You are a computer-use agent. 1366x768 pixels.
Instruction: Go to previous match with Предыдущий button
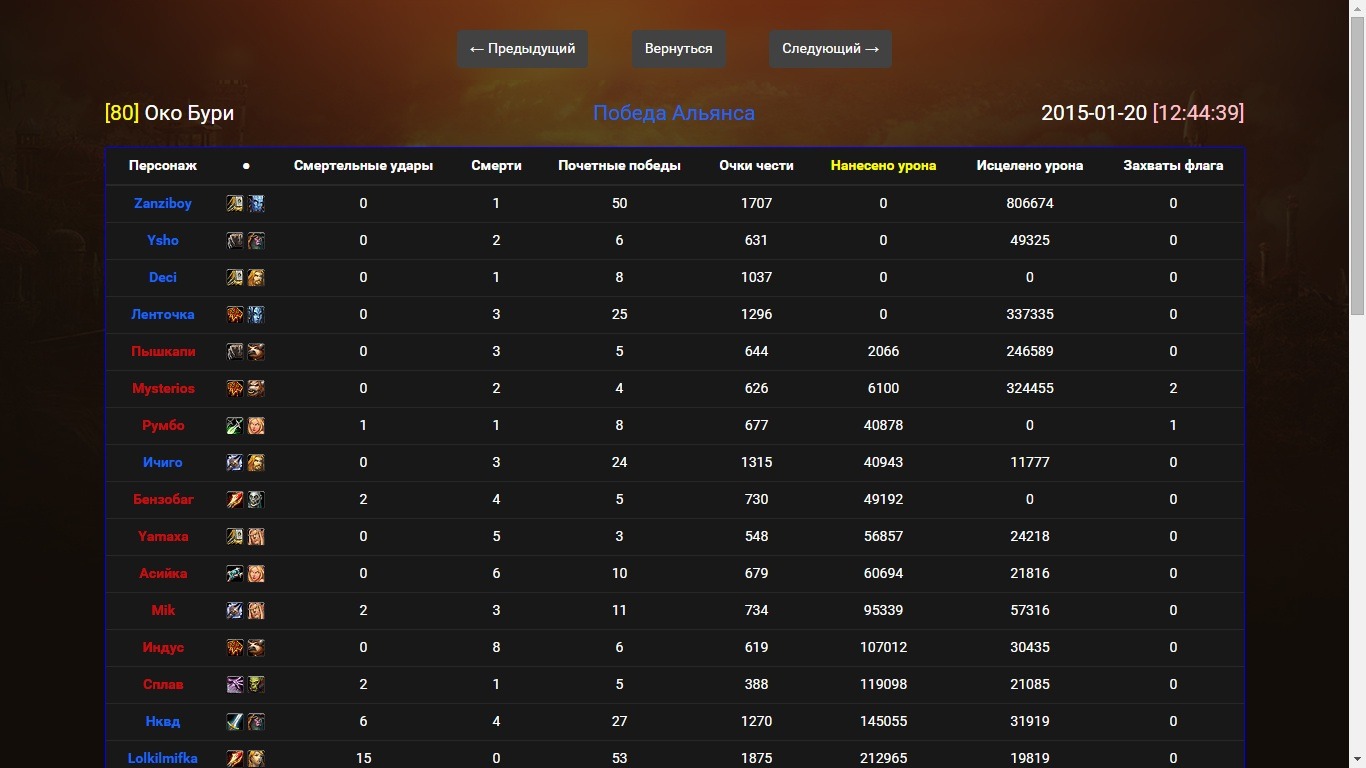pos(522,49)
